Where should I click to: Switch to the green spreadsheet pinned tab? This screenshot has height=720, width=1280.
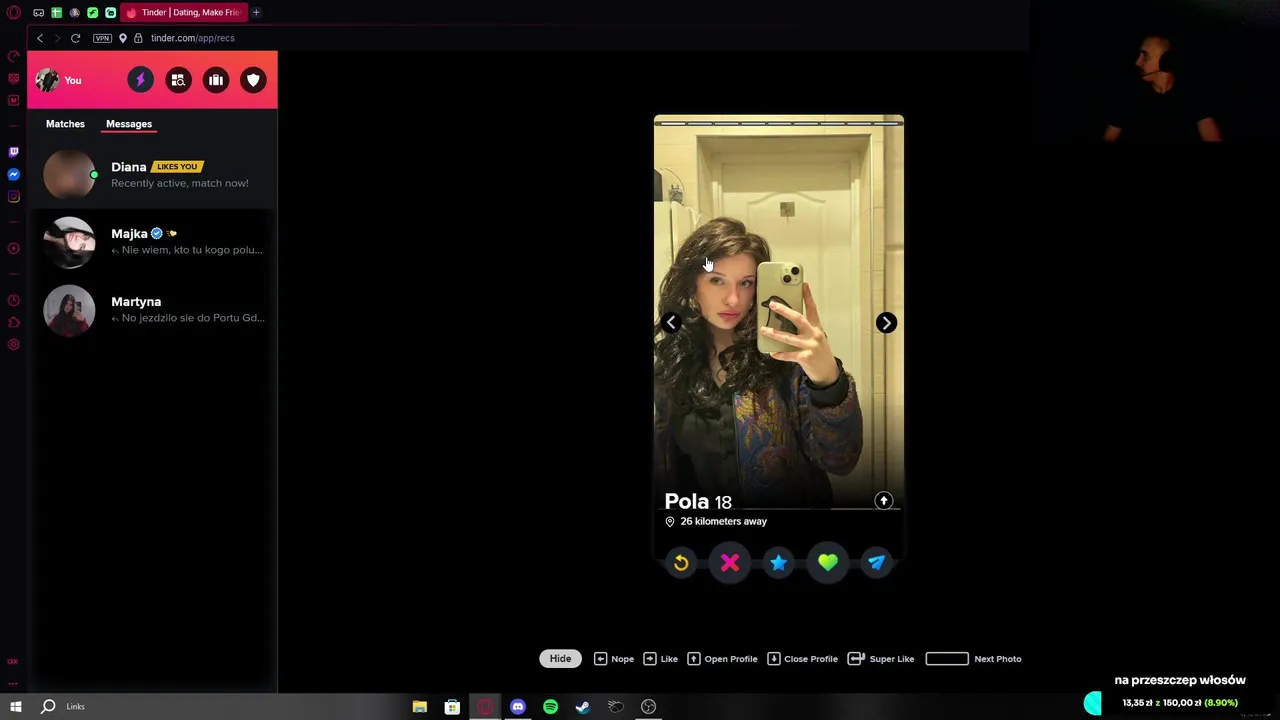click(x=56, y=12)
